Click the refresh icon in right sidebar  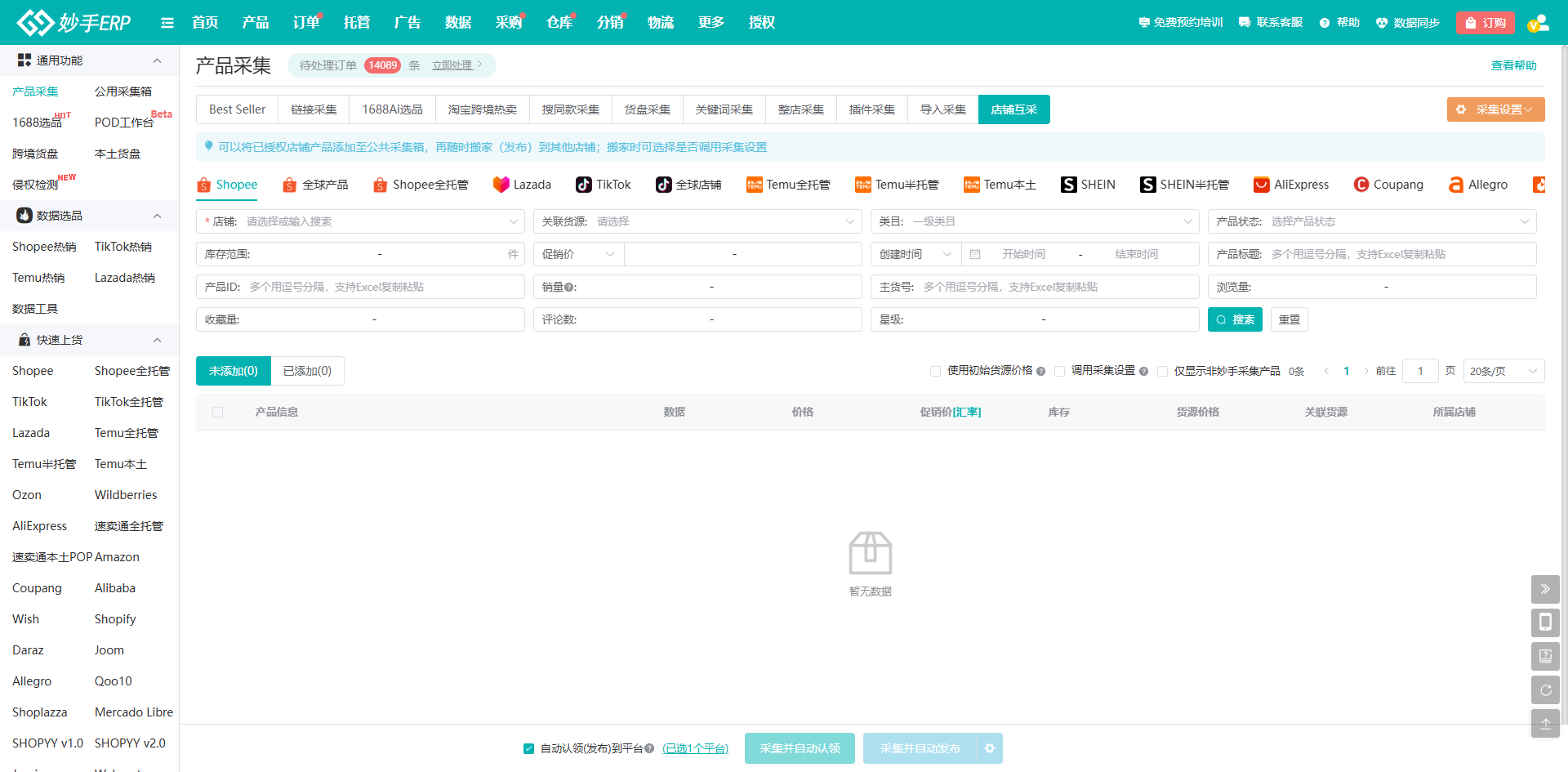pos(1545,690)
